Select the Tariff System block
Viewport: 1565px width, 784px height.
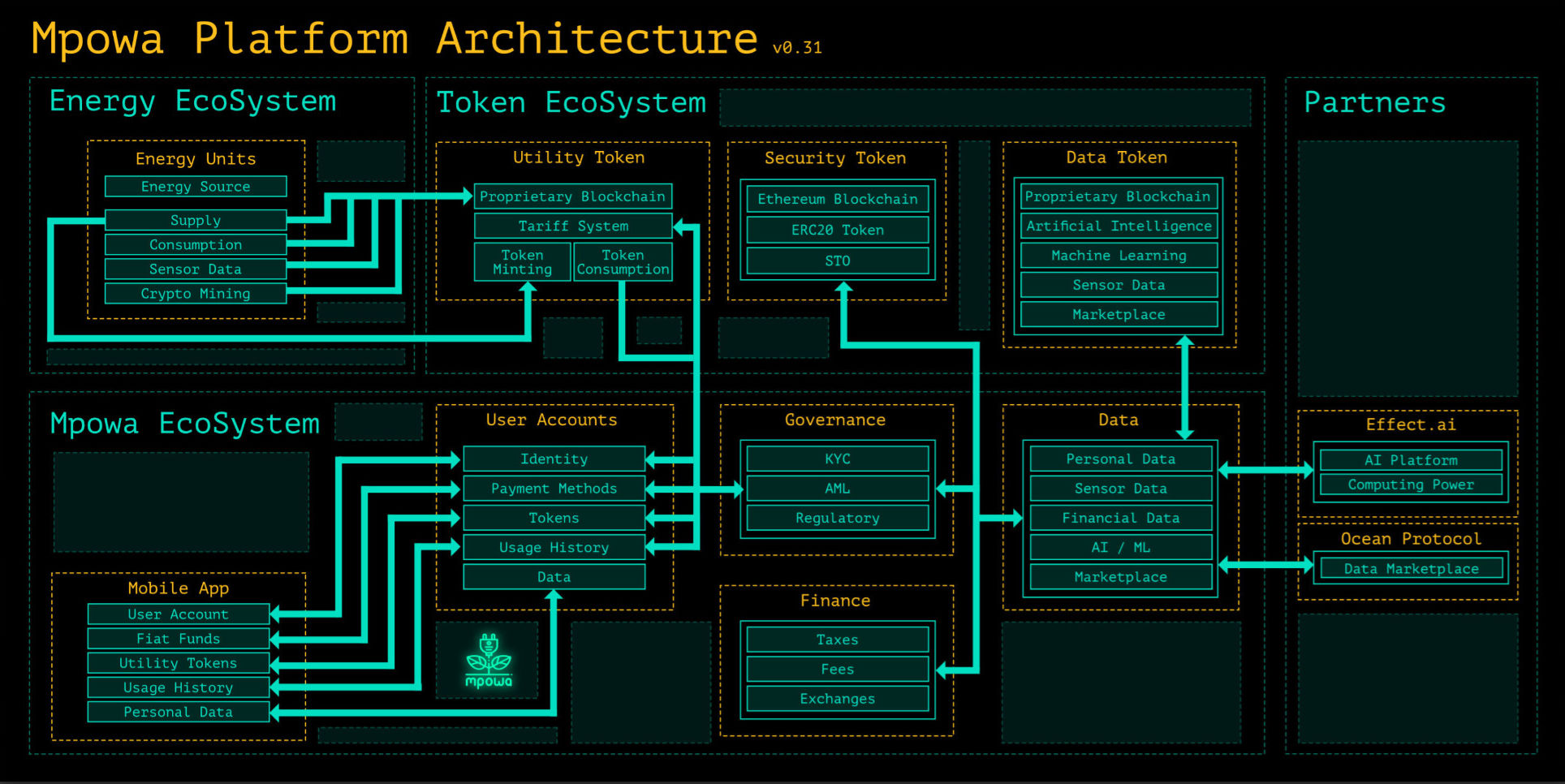(x=573, y=226)
